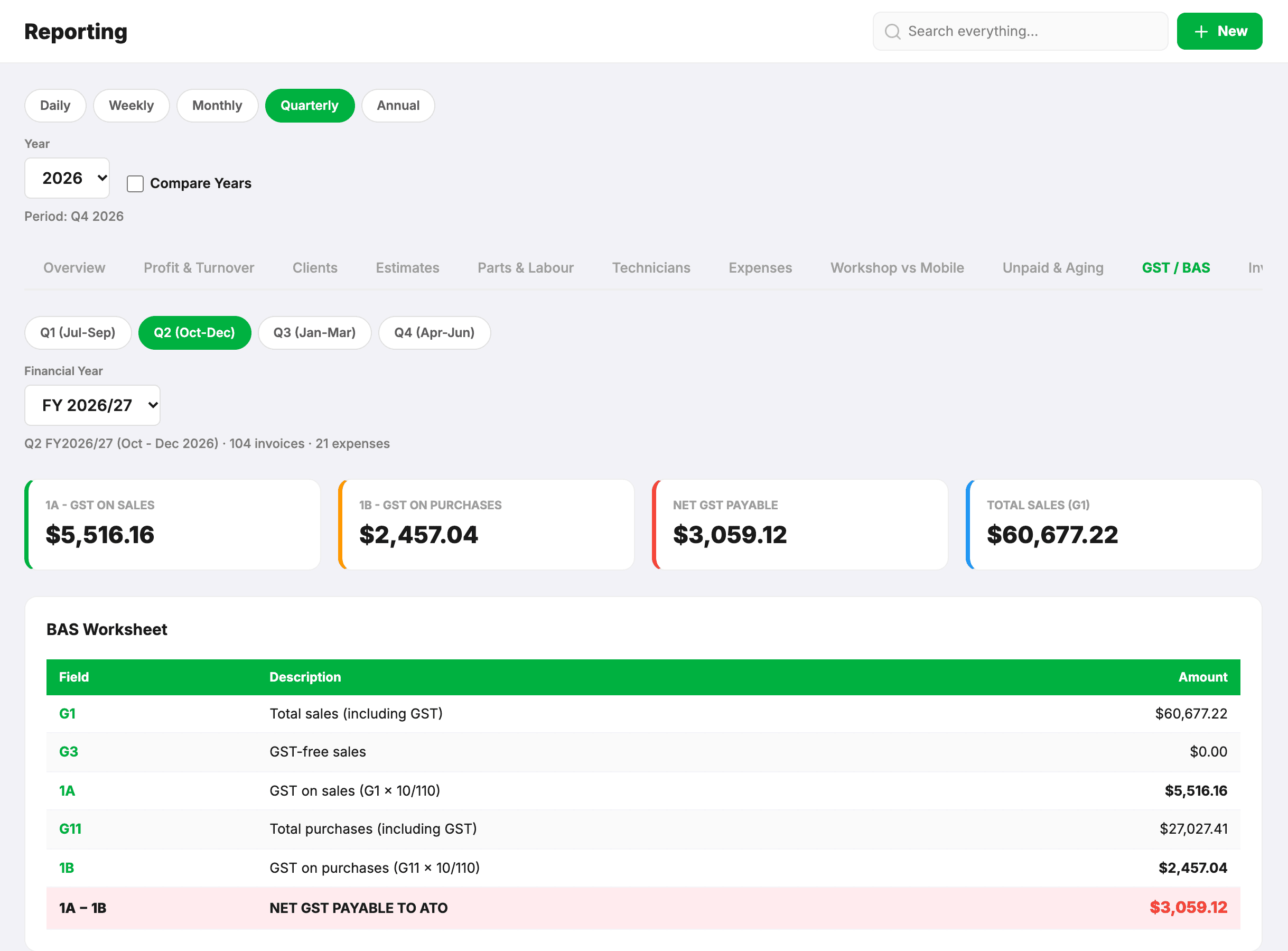Select the Annual period pill
1288x951 pixels.
click(x=398, y=105)
